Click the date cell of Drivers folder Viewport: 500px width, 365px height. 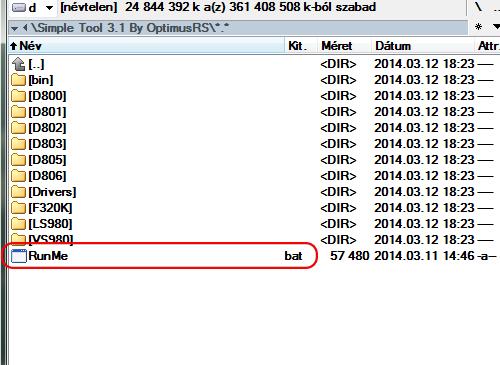tap(424, 192)
